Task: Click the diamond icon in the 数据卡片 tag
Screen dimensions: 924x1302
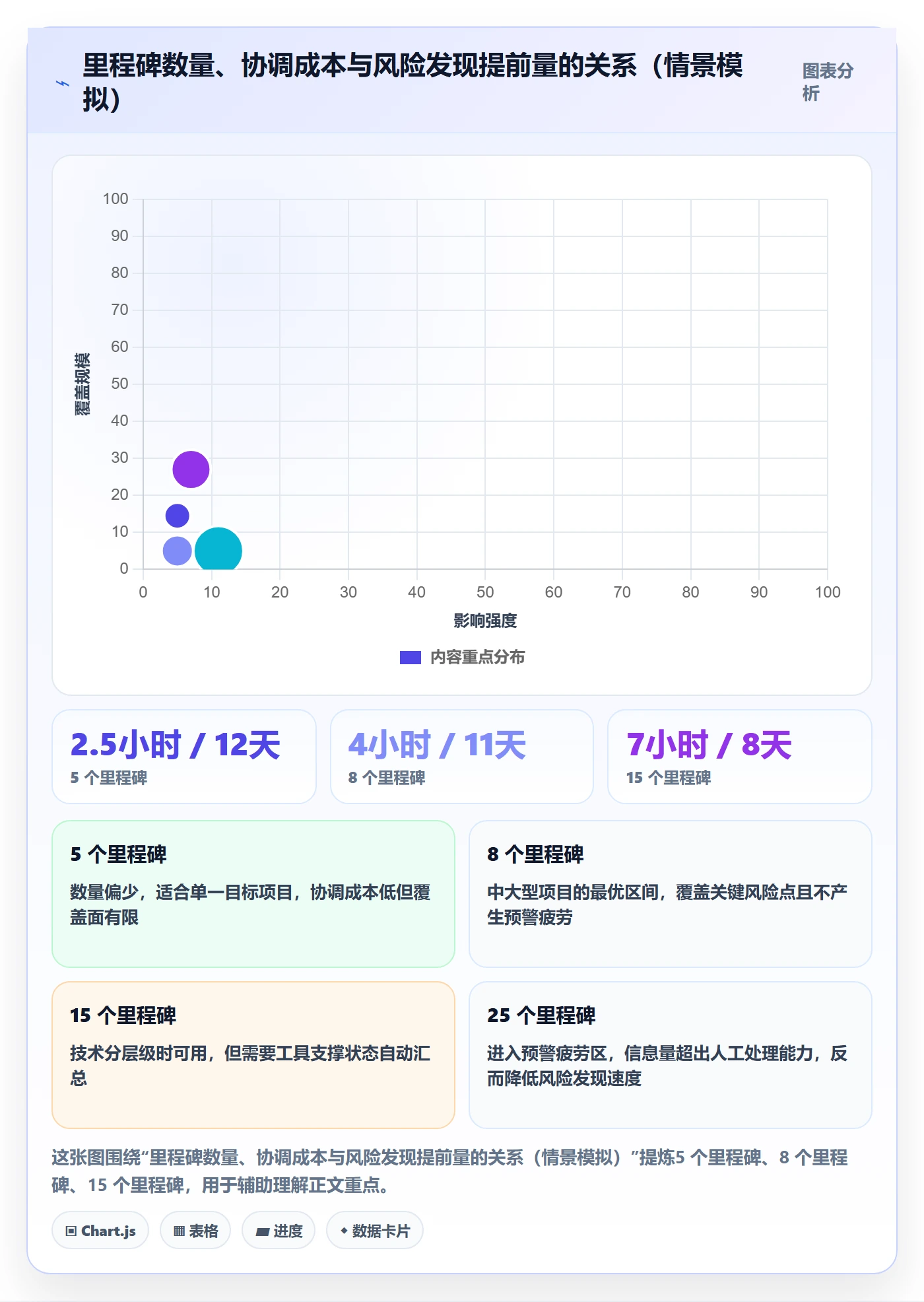Action: pos(344,1231)
